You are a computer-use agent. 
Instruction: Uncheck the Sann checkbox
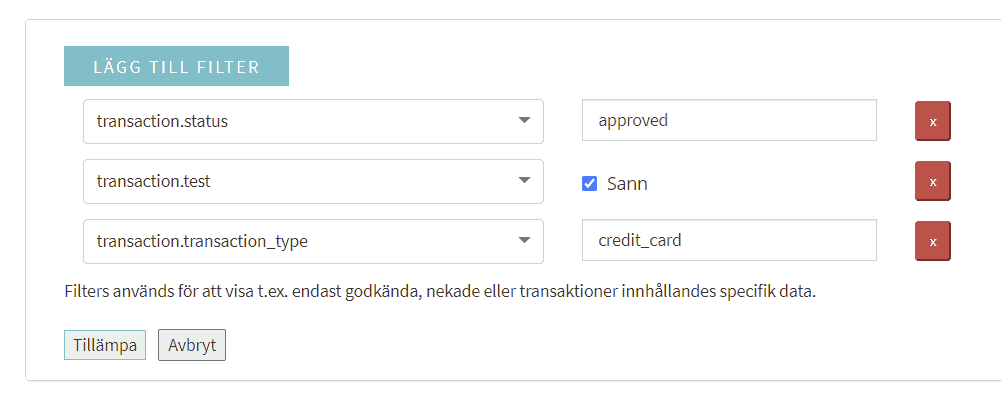pyautogui.click(x=590, y=184)
